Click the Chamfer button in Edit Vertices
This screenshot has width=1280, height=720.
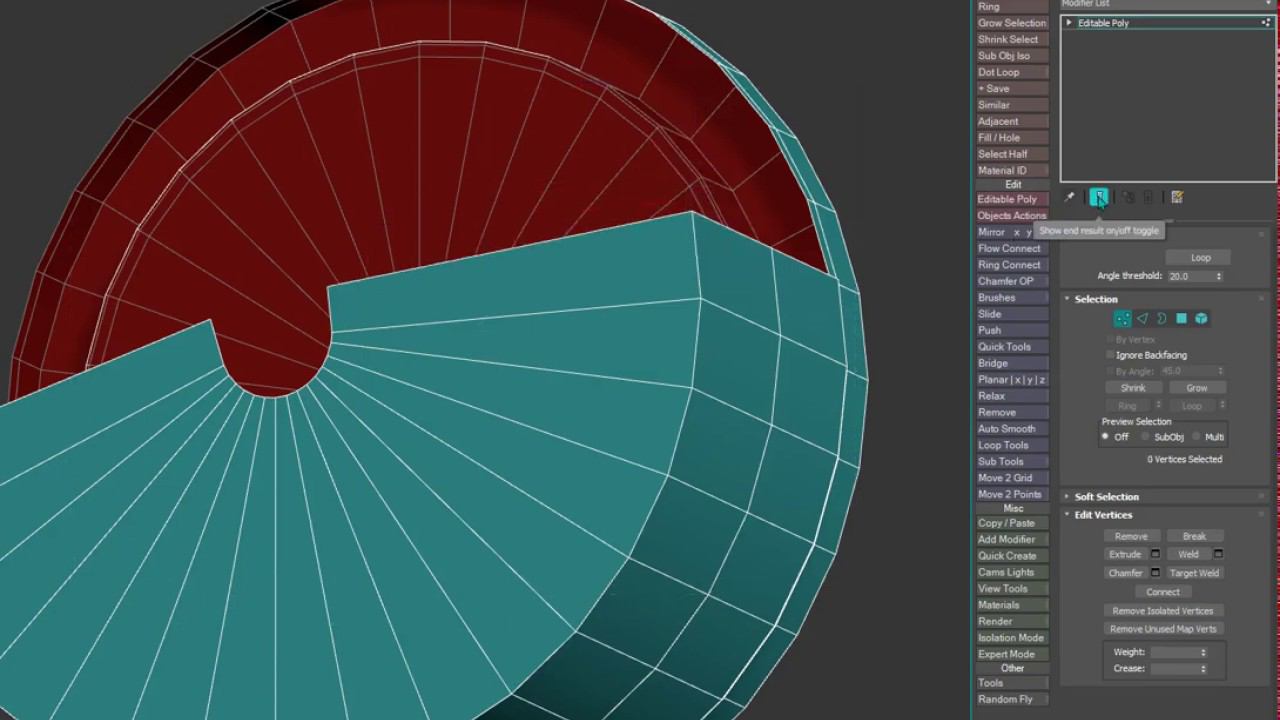1125,573
